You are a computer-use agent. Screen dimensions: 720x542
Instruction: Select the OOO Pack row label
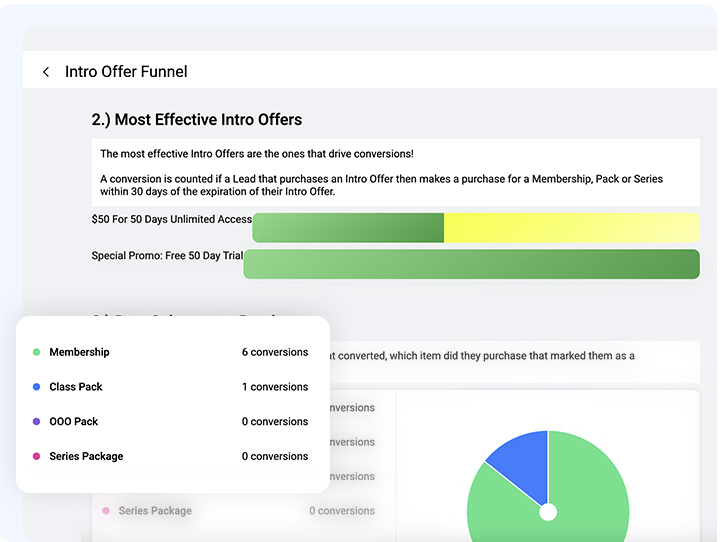pyautogui.click(x=73, y=421)
